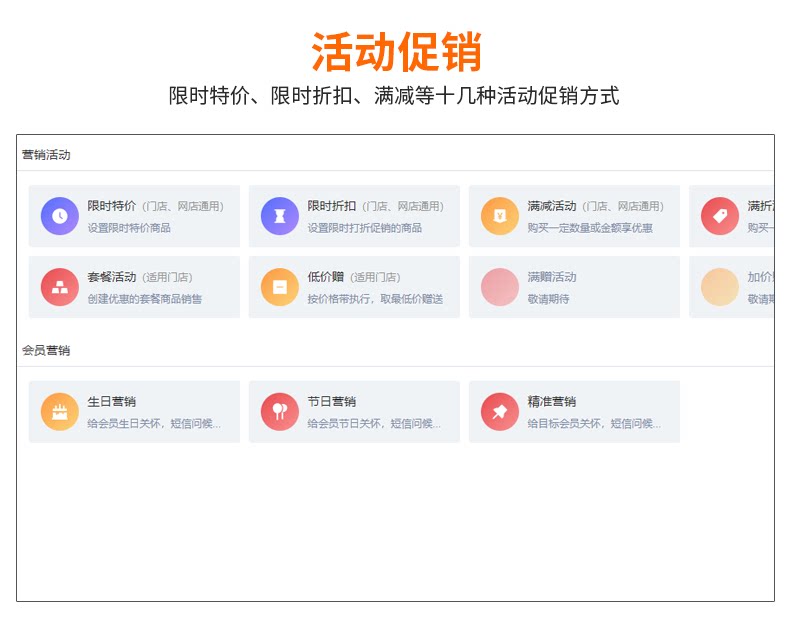Click the subtitle starting with 限时特价、限时折扣

[x=394, y=96]
